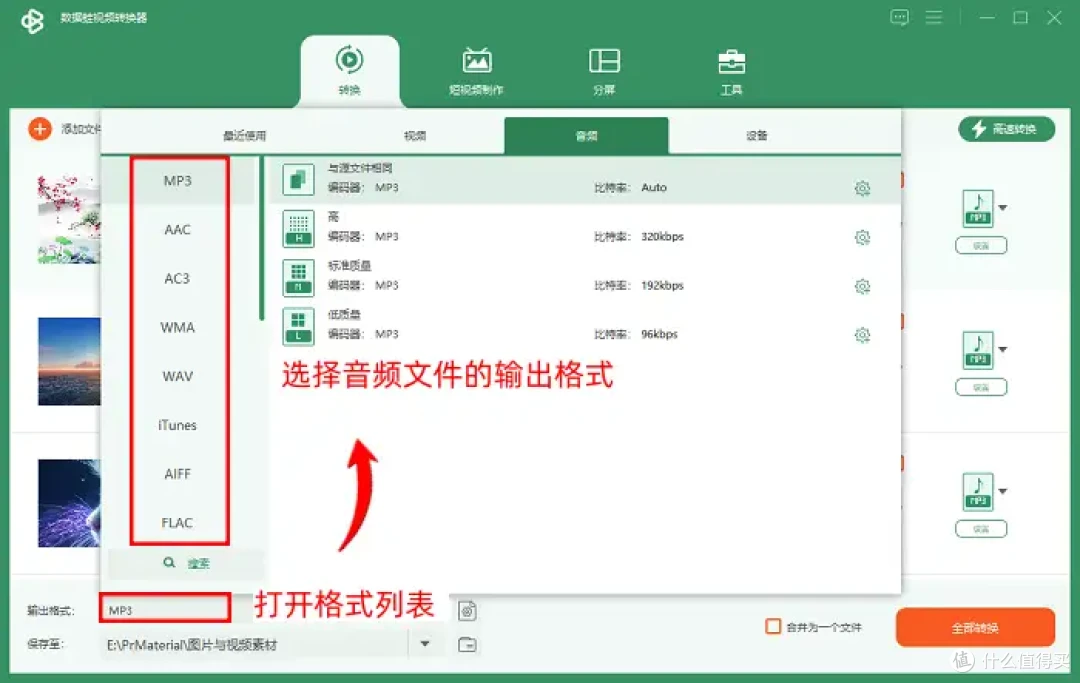This screenshot has width=1080, height=683.
Task: Expand the second file's format dropdown arrow
Action: [x=1003, y=349]
